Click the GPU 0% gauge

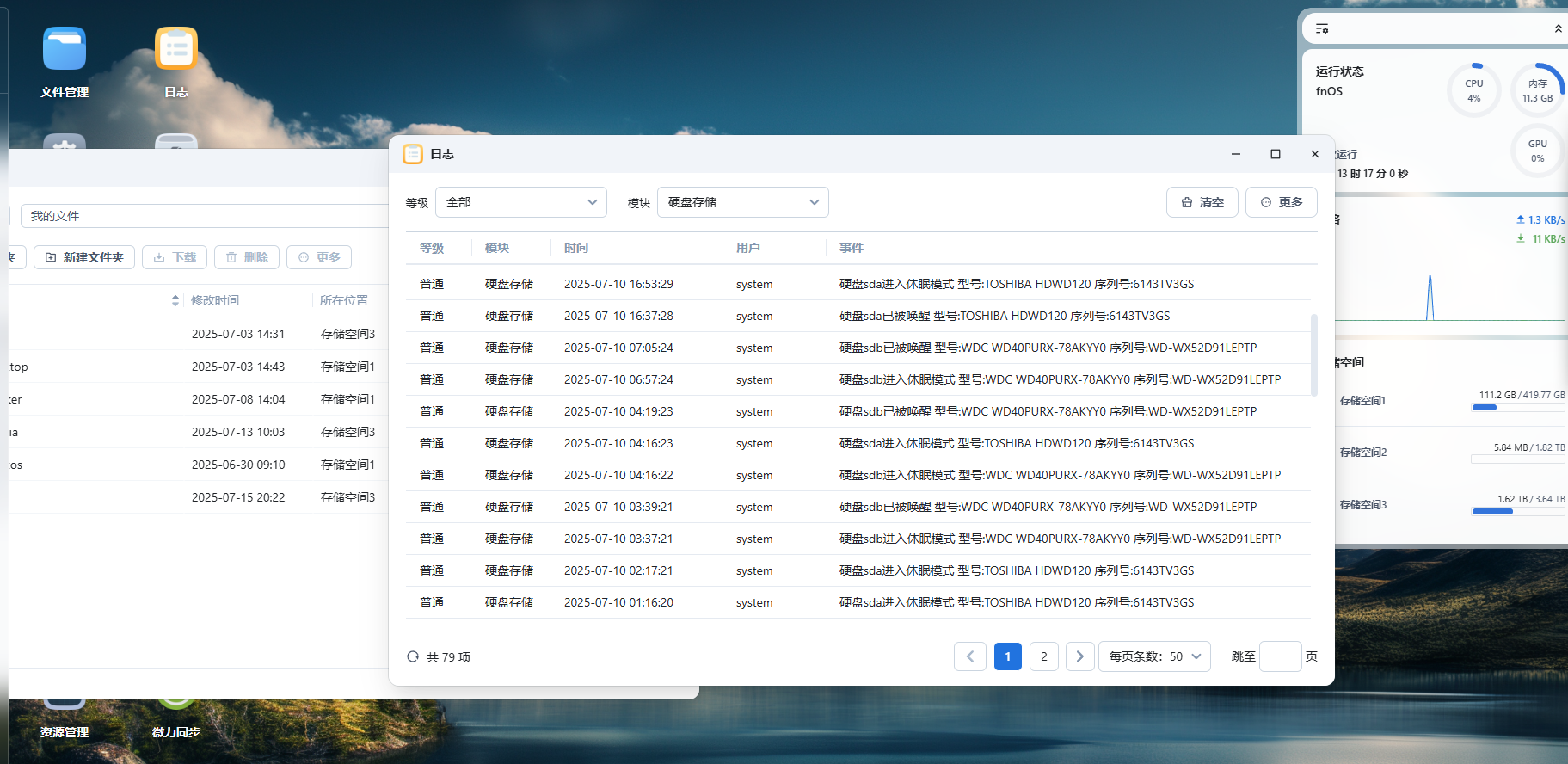coord(1538,151)
